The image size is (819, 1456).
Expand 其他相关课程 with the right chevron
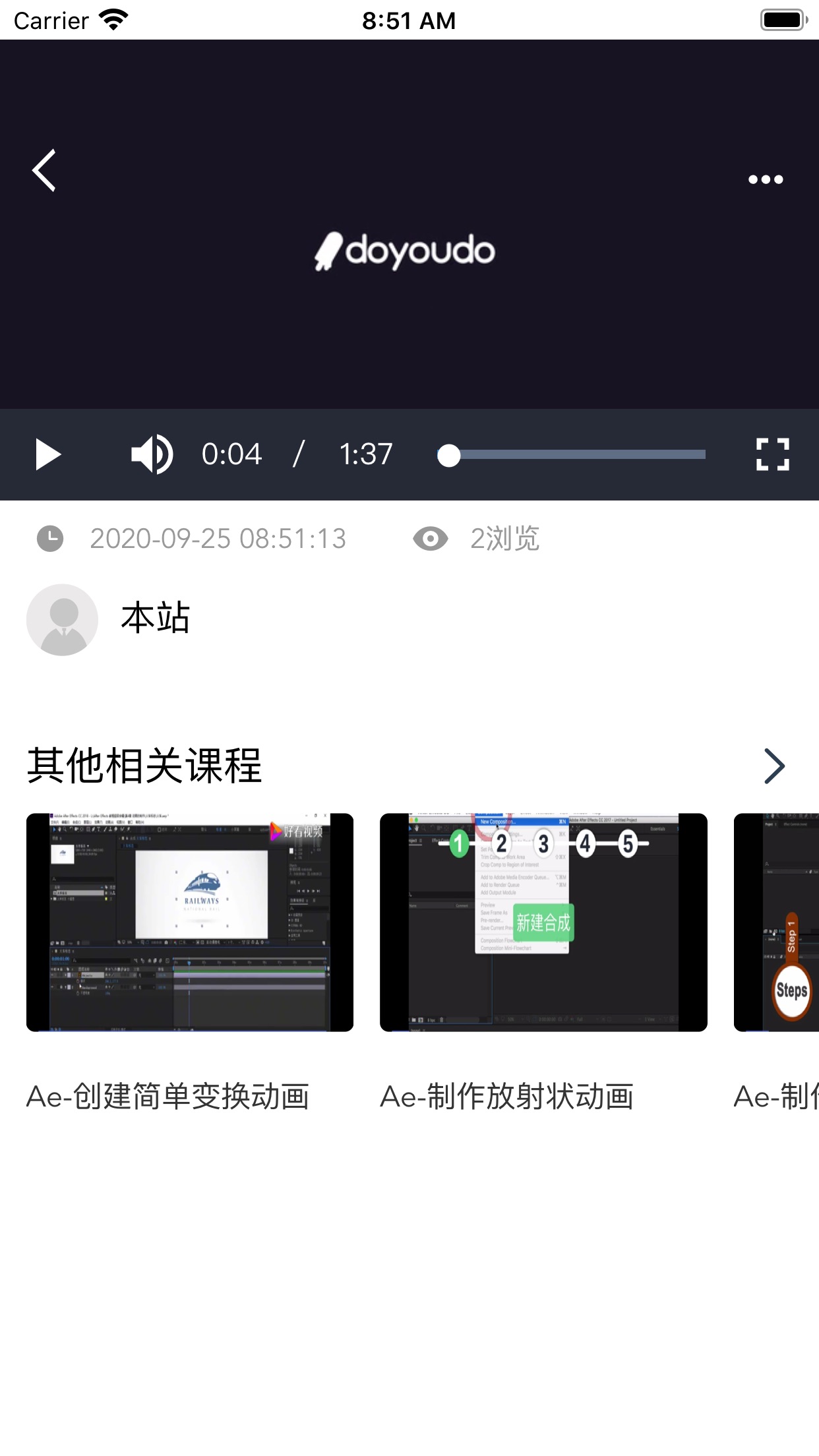click(x=774, y=766)
